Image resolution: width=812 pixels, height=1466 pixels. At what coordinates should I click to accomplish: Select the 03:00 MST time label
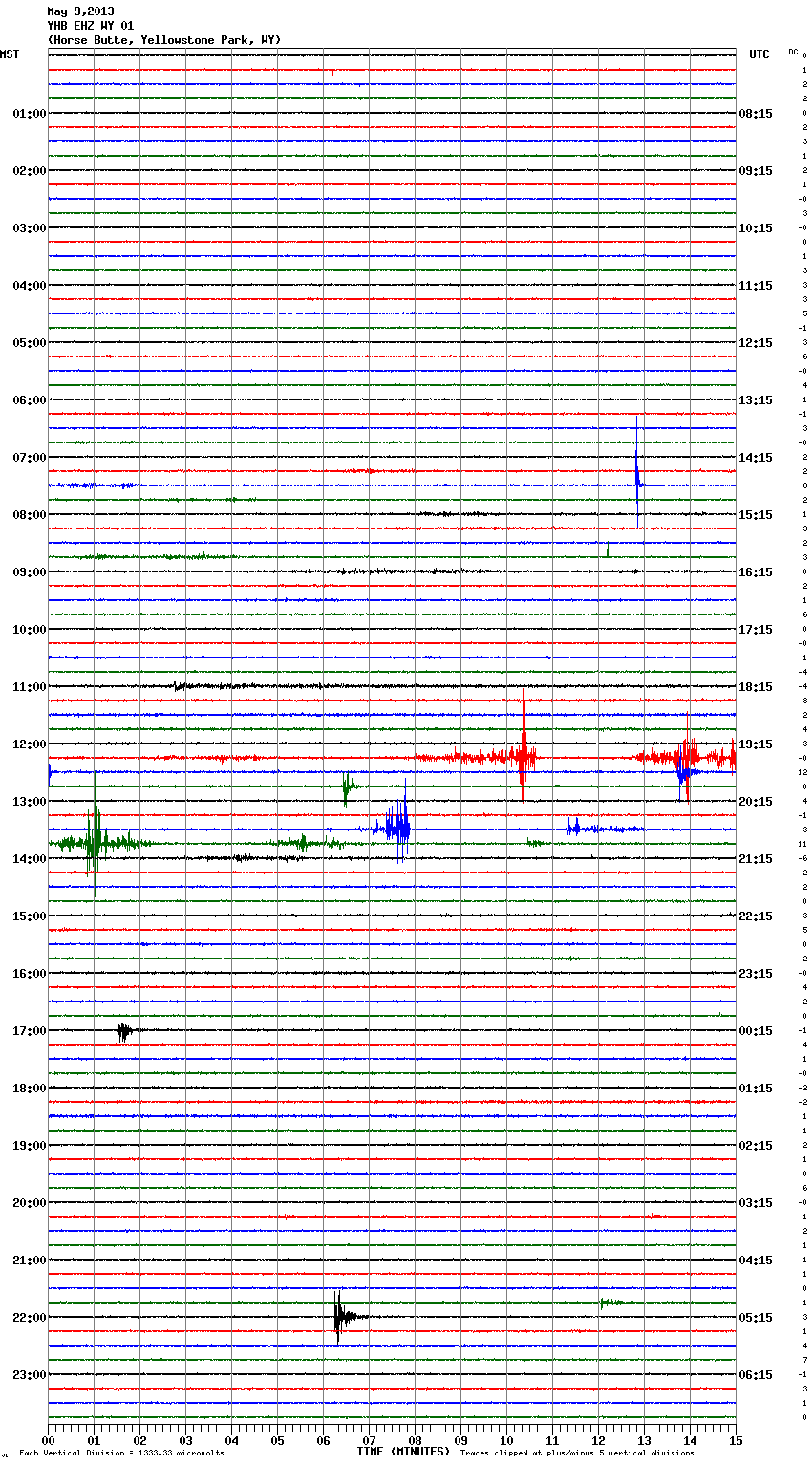point(30,228)
